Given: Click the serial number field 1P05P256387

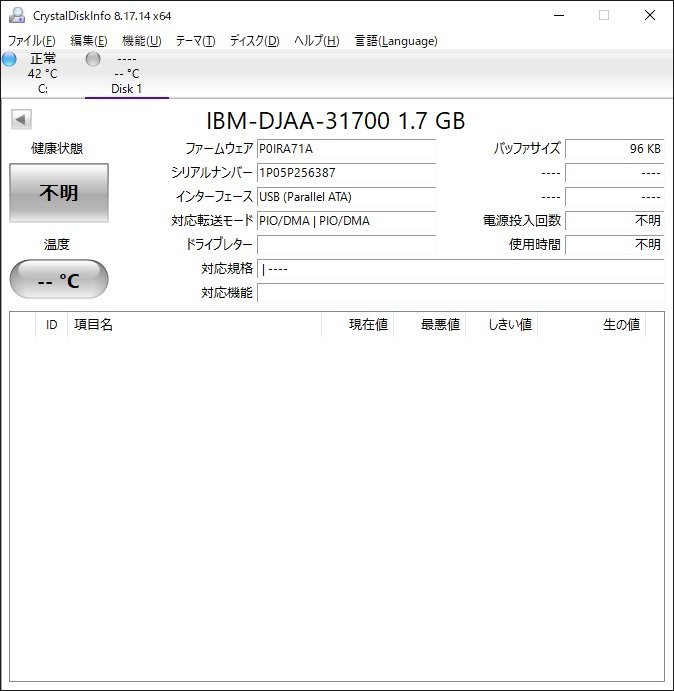Looking at the screenshot, I should click(x=346, y=173).
